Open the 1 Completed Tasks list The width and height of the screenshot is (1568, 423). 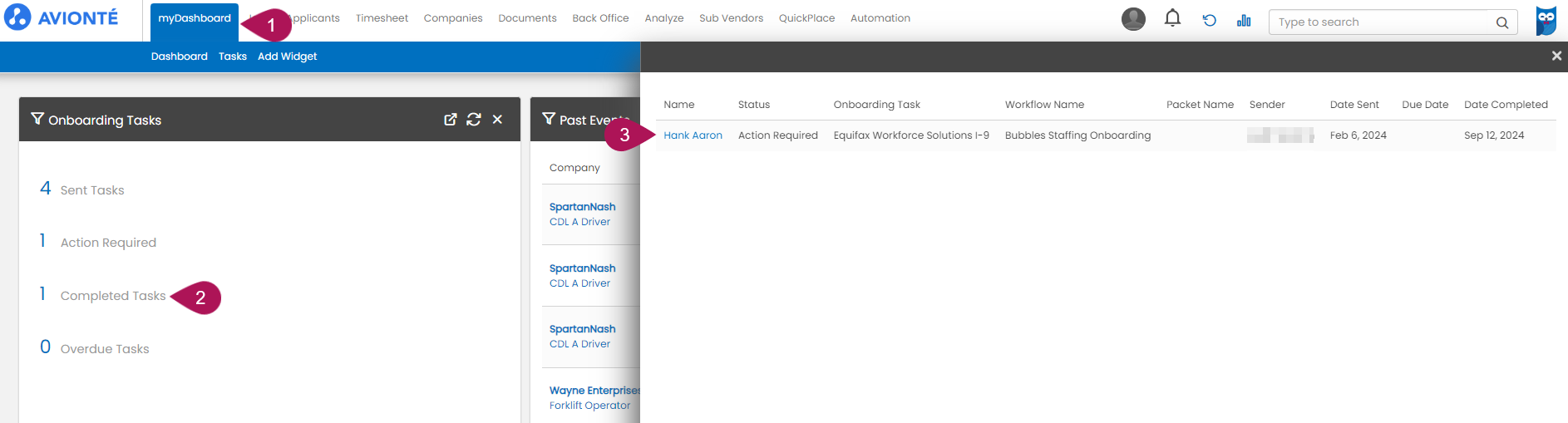(x=103, y=295)
